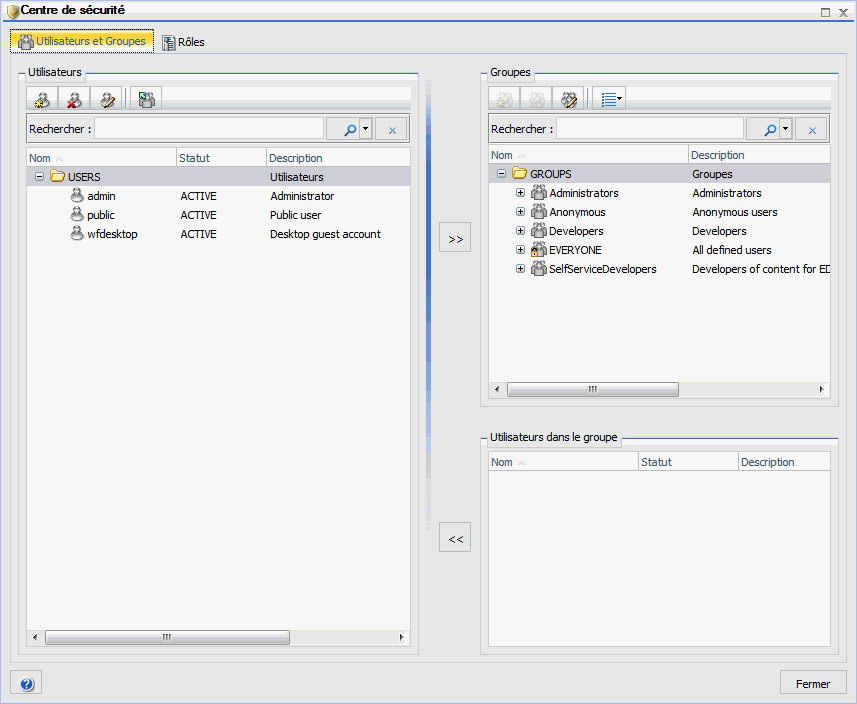This screenshot has height=704, width=857.
Task: Click the Groups list horizontal scrollbar thumb
Action: [593, 389]
